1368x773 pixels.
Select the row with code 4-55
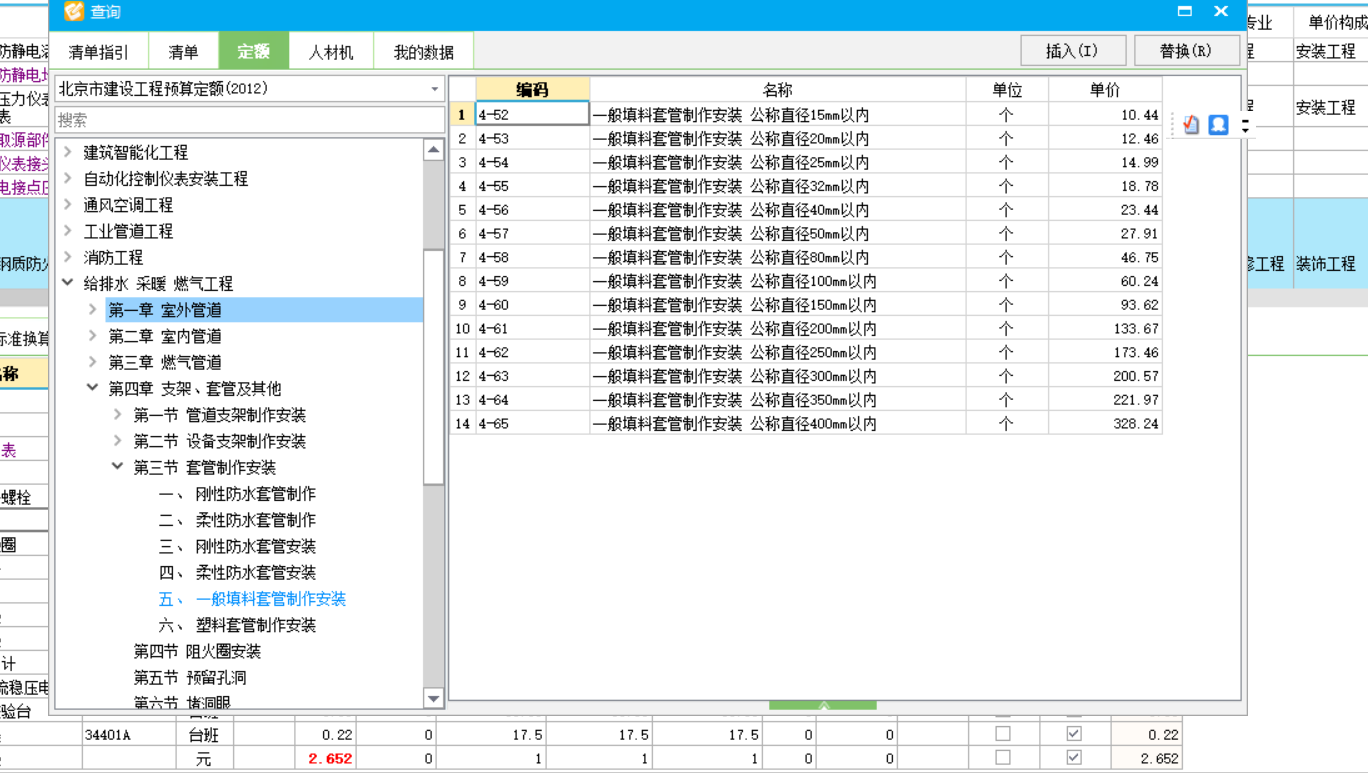point(806,186)
